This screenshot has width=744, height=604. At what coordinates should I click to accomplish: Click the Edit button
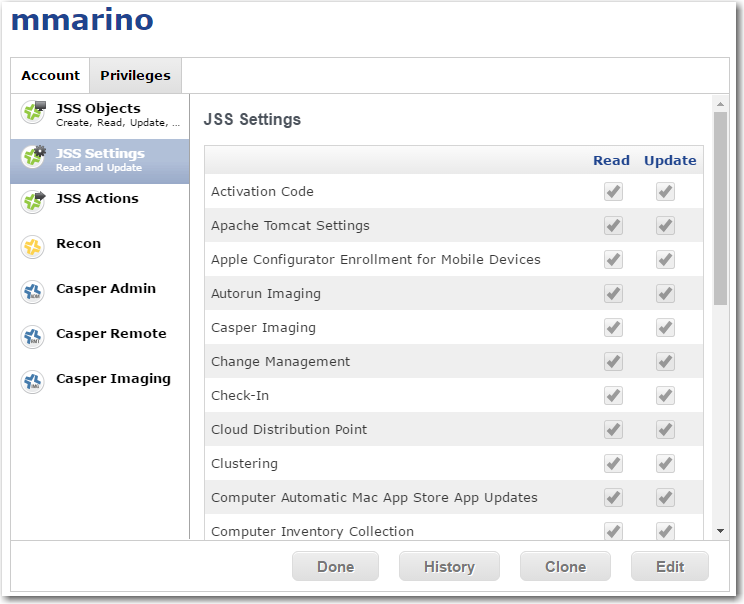670,566
